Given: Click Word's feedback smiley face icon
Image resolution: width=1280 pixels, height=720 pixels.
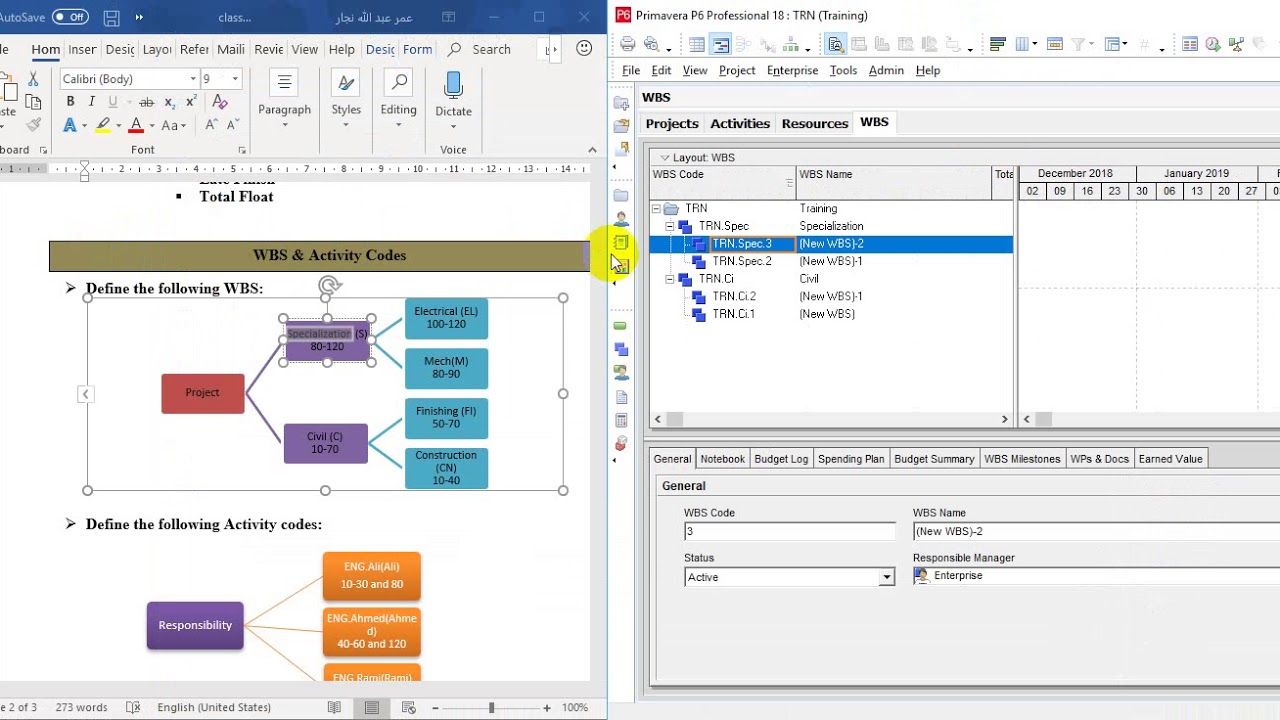Looking at the screenshot, I should point(585,48).
